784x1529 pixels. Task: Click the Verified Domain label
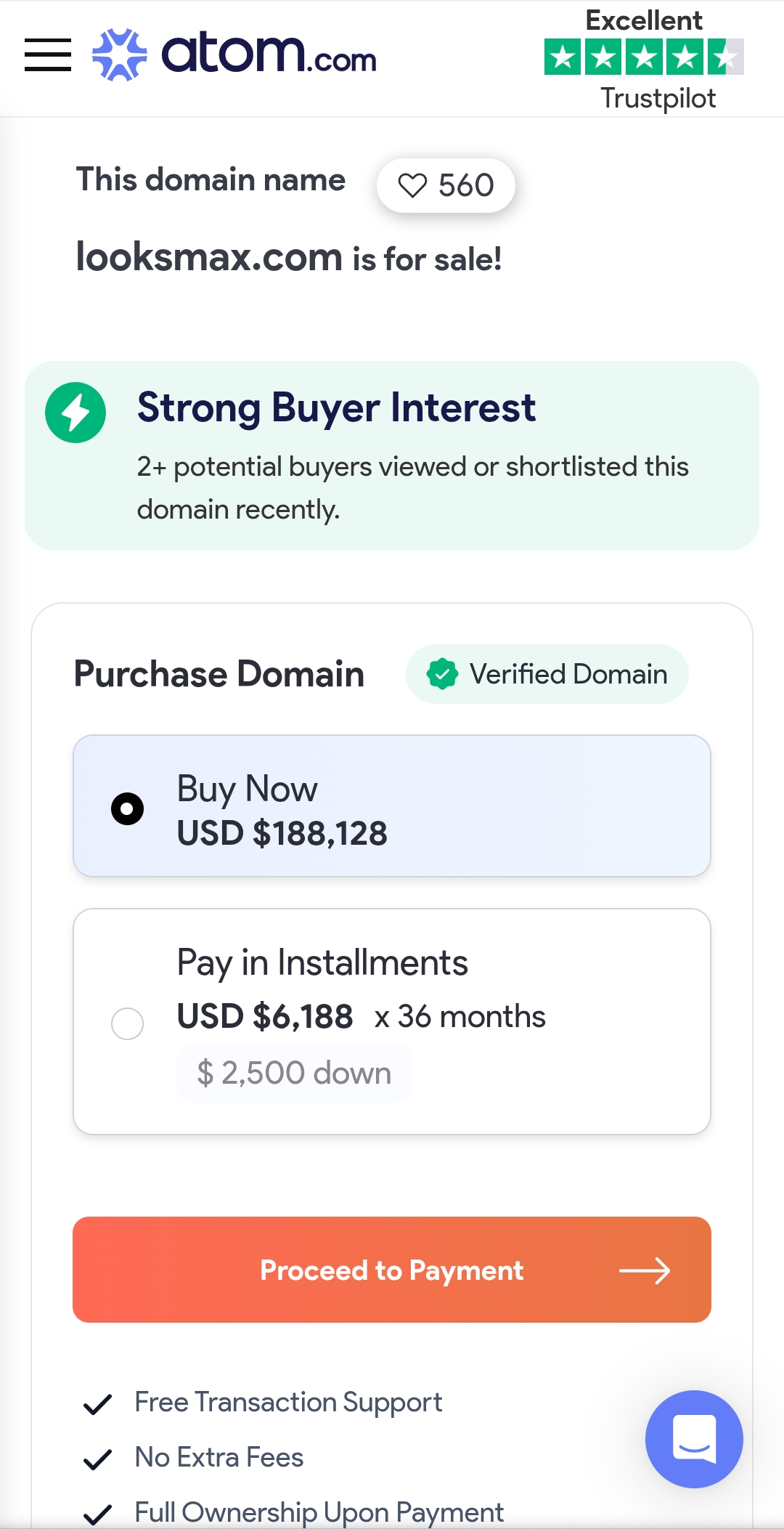click(x=568, y=674)
